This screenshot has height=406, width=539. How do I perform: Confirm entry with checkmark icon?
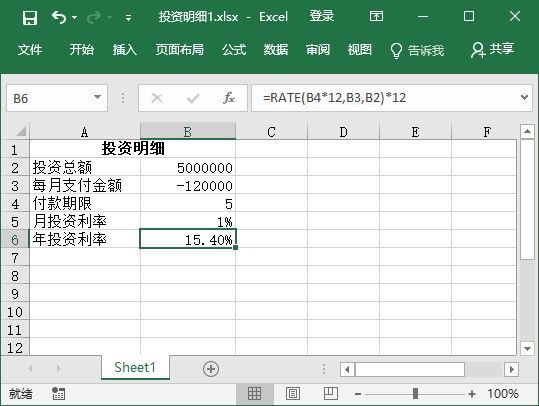(193, 99)
